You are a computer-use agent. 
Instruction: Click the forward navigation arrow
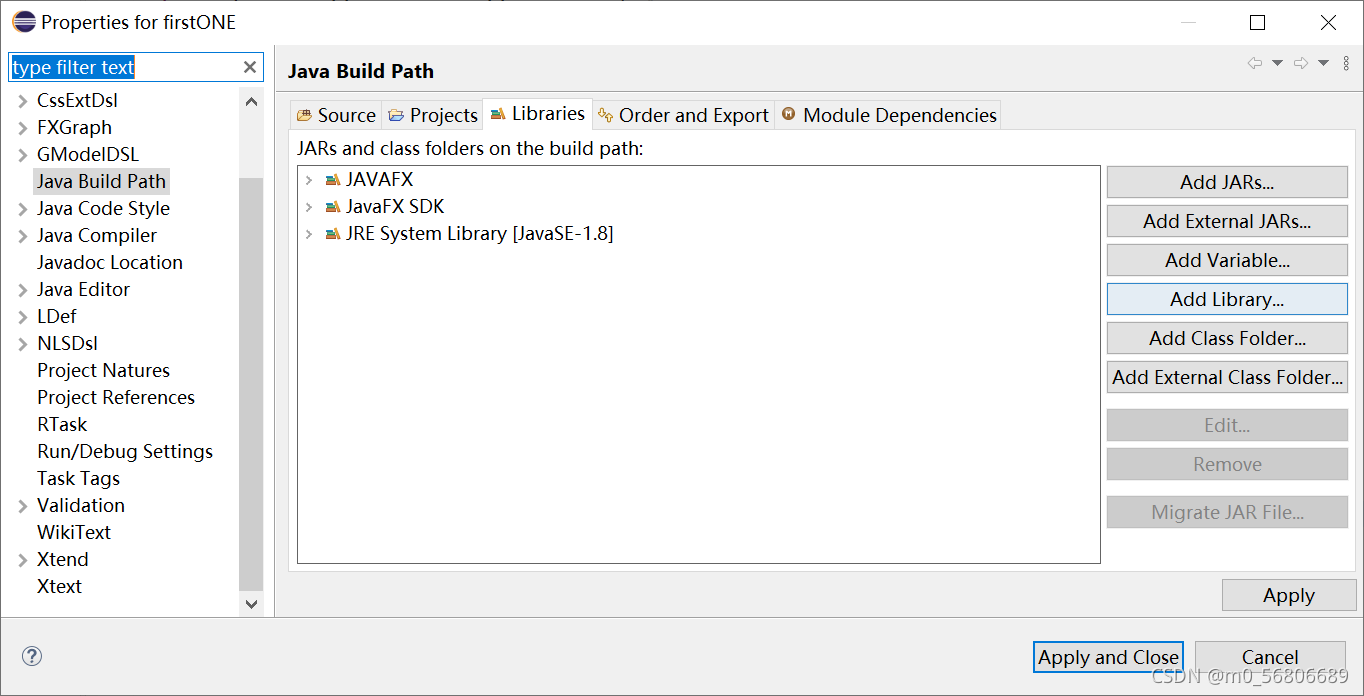1301,62
